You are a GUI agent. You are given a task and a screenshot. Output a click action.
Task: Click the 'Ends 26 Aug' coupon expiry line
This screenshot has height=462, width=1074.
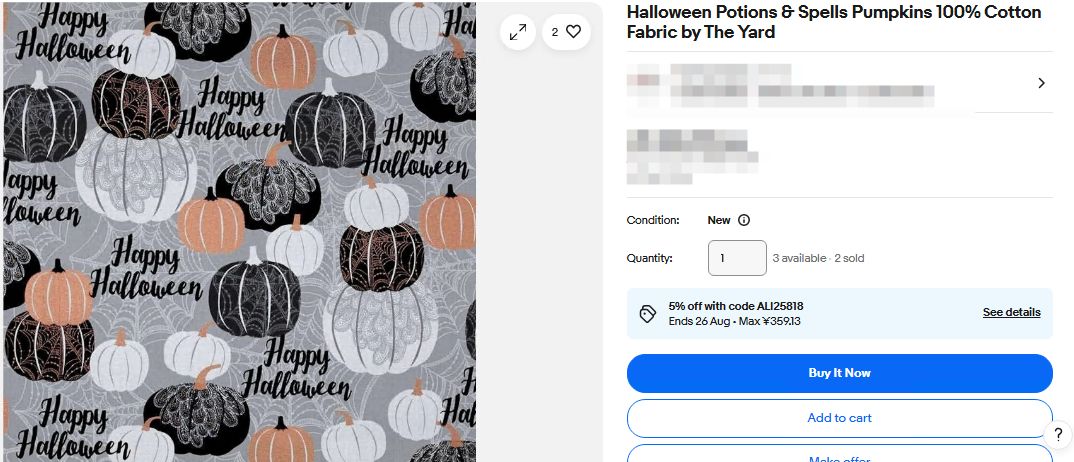point(734,321)
